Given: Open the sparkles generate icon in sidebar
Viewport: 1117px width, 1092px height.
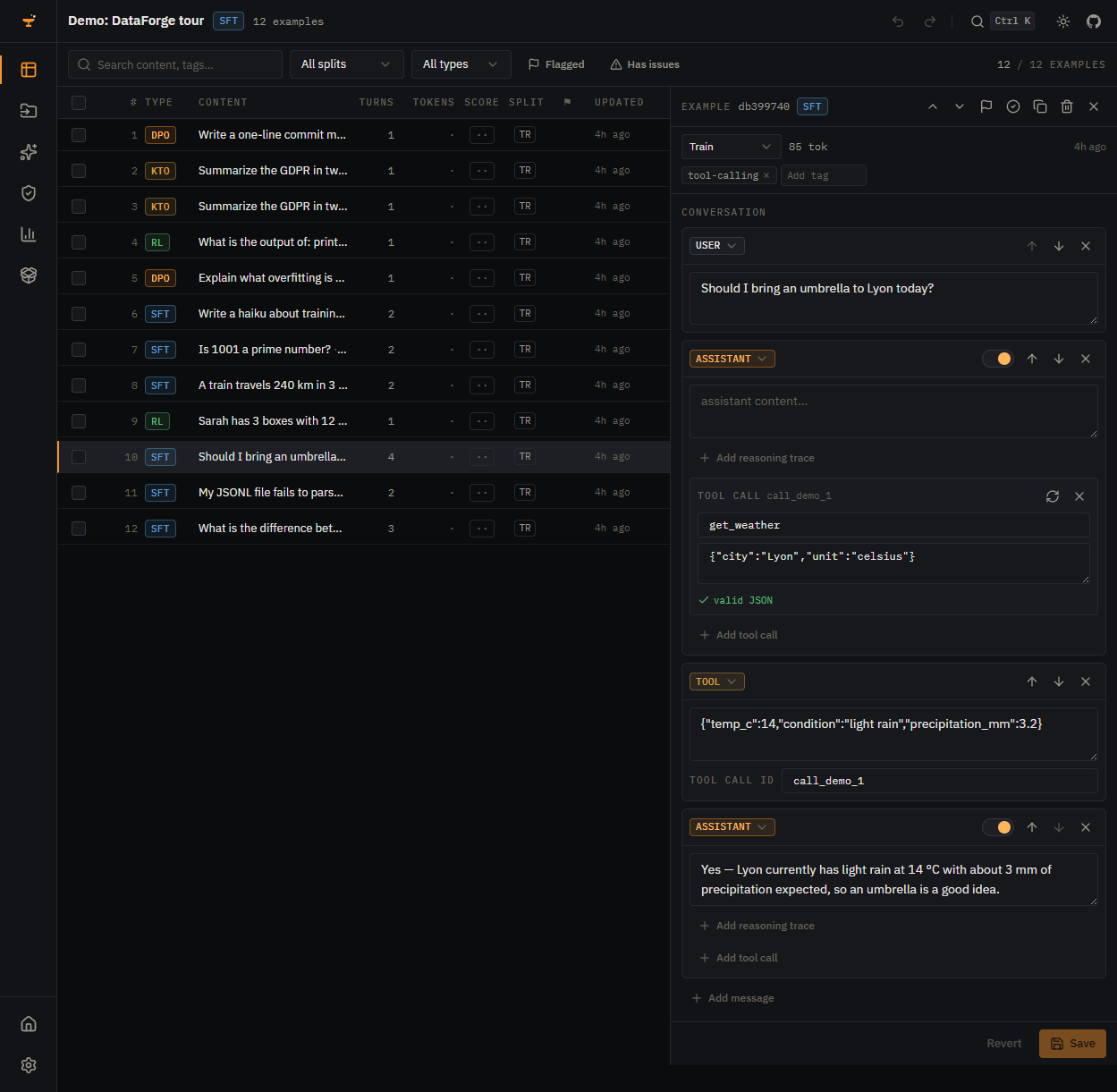Looking at the screenshot, I should point(29,152).
